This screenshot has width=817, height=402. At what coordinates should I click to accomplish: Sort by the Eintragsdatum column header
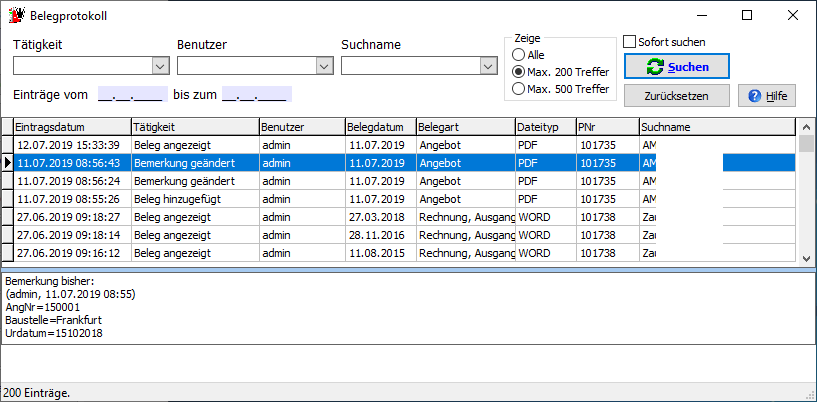[72, 127]
